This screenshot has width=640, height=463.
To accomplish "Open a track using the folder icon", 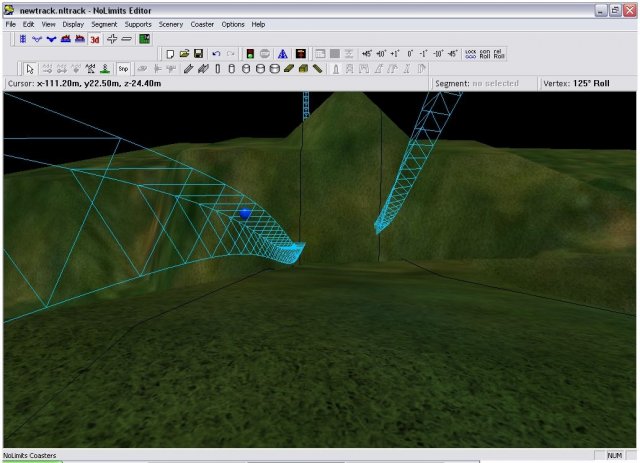I will (185, 53).
